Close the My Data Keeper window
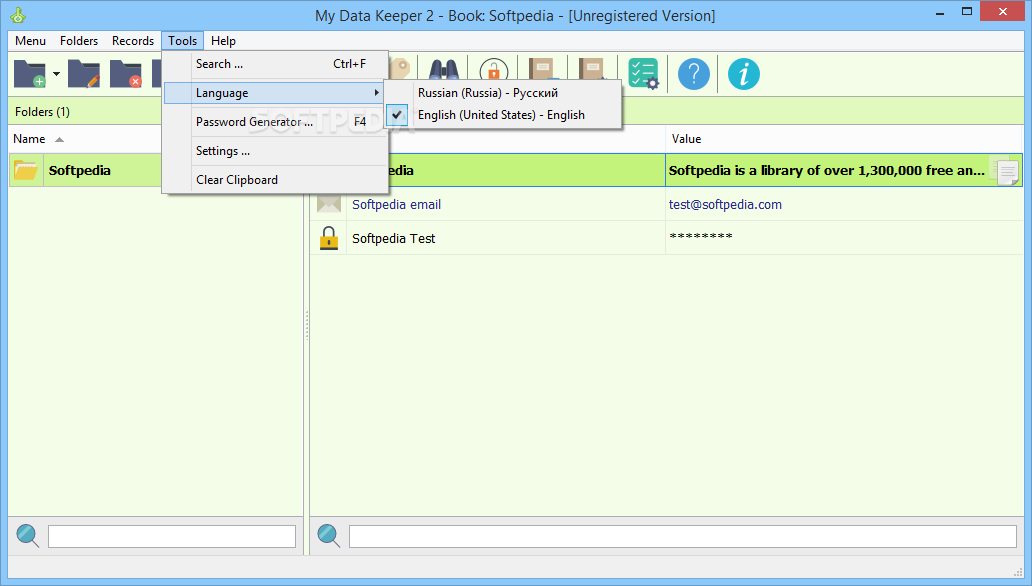 [x=1003, y=12]
